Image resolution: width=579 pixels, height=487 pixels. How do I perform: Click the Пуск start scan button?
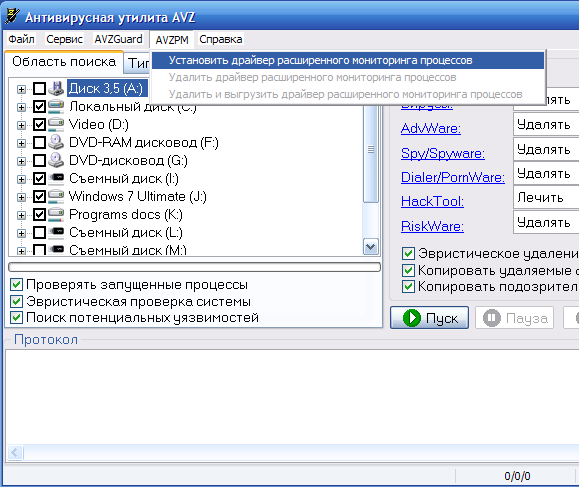(429, 318)
